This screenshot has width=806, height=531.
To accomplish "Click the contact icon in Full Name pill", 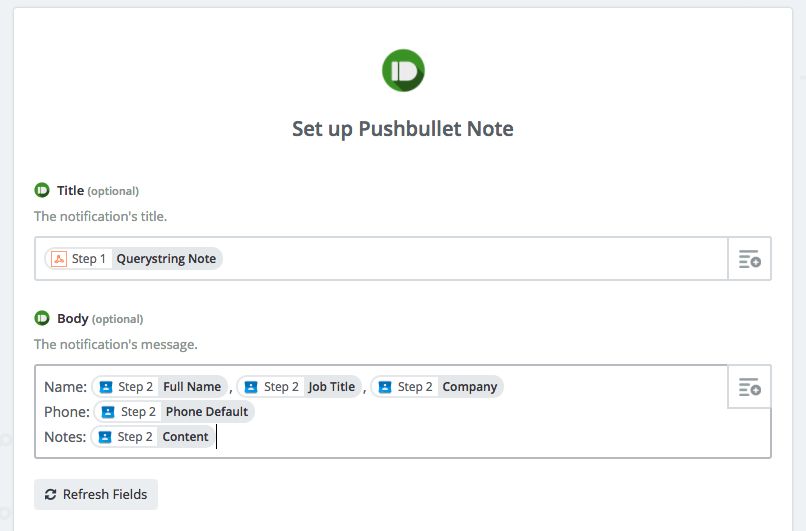I will pos(105,387).
